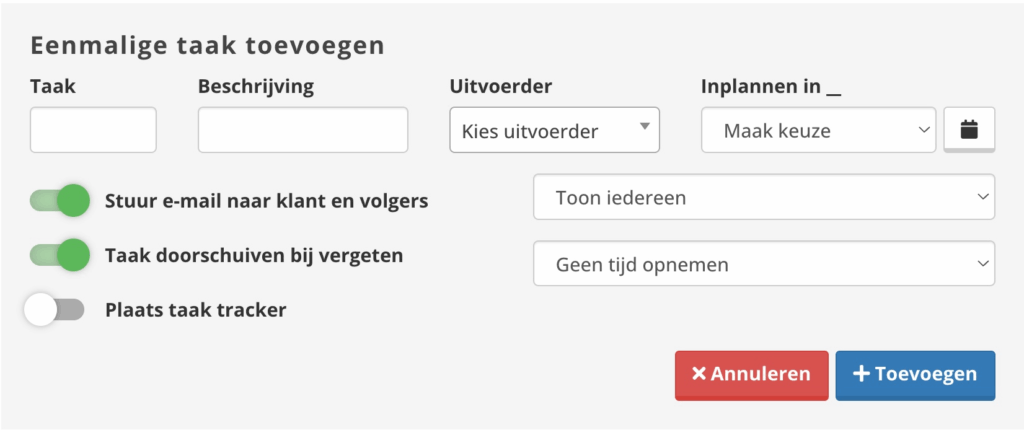Open the Toon iedereen visibility dropdown

[x=763, y=197]
